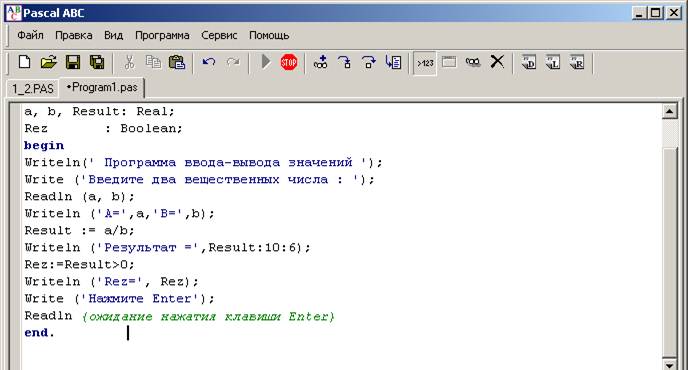Click the toolbar icon labeled R
This screenshot has width=688, height=370.
point(577,62)
